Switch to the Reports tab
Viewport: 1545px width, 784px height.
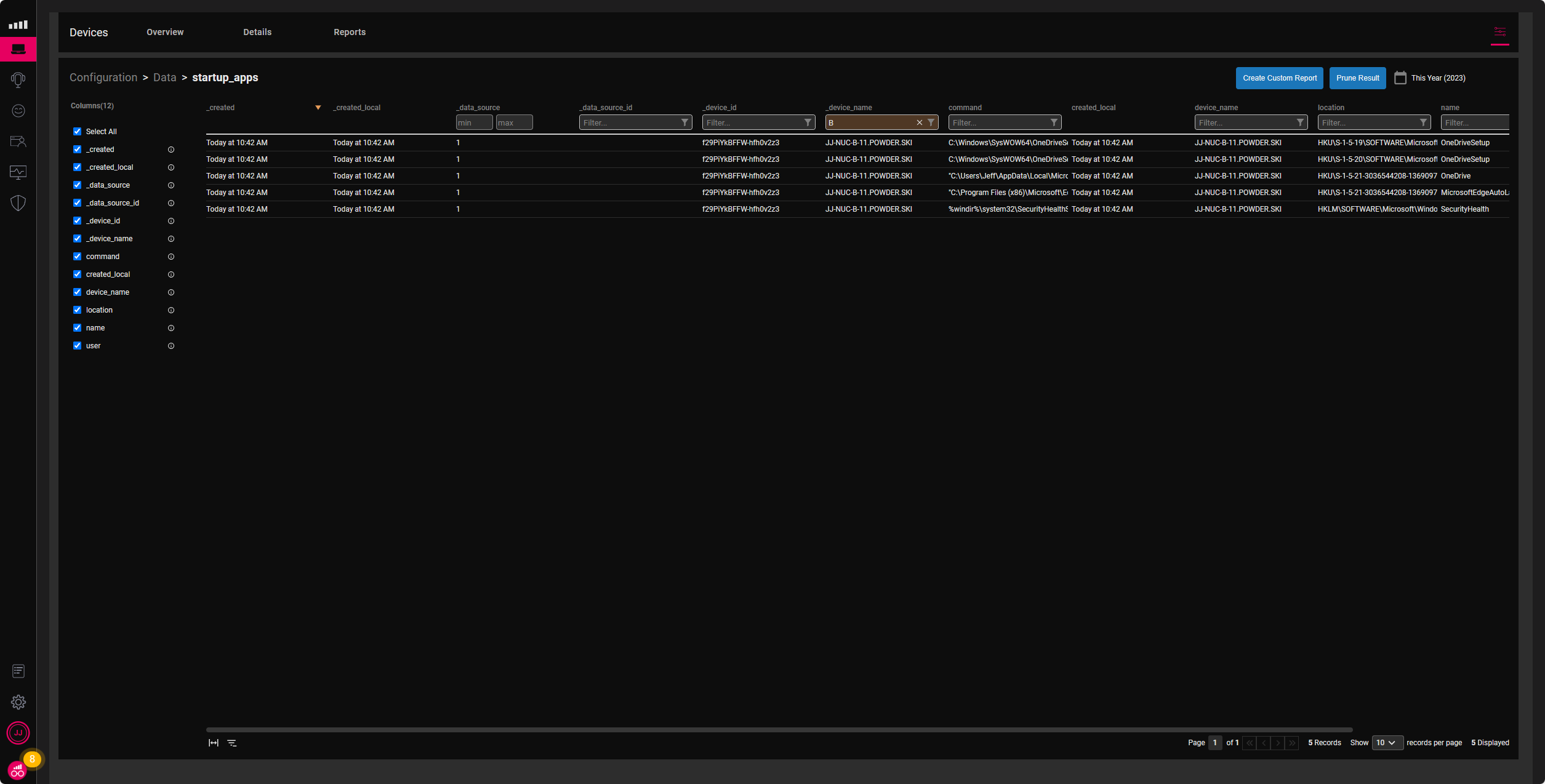click(x=350, y=32)
